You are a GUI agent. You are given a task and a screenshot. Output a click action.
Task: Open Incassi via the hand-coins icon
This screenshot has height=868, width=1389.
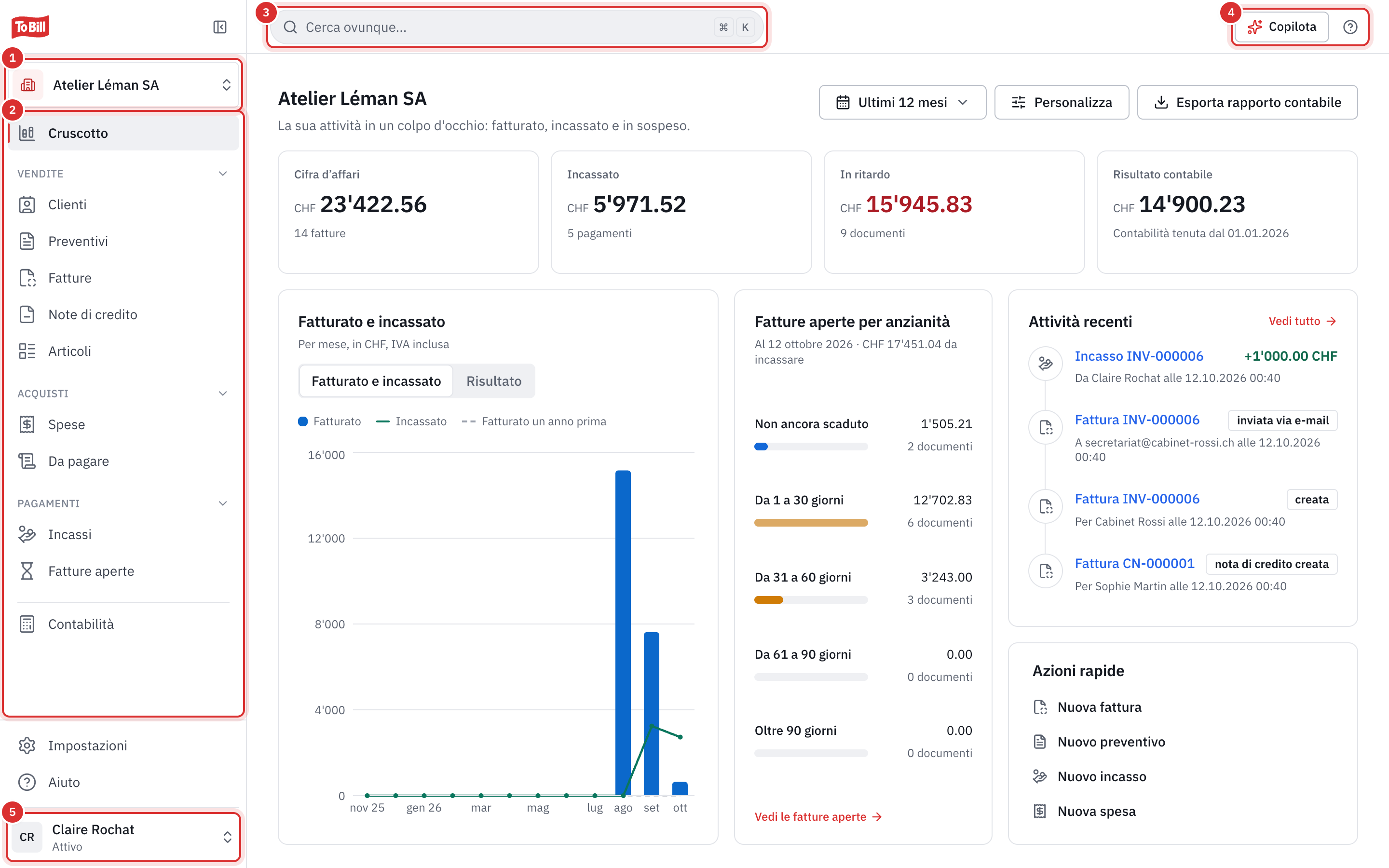[x=27, y=534]
